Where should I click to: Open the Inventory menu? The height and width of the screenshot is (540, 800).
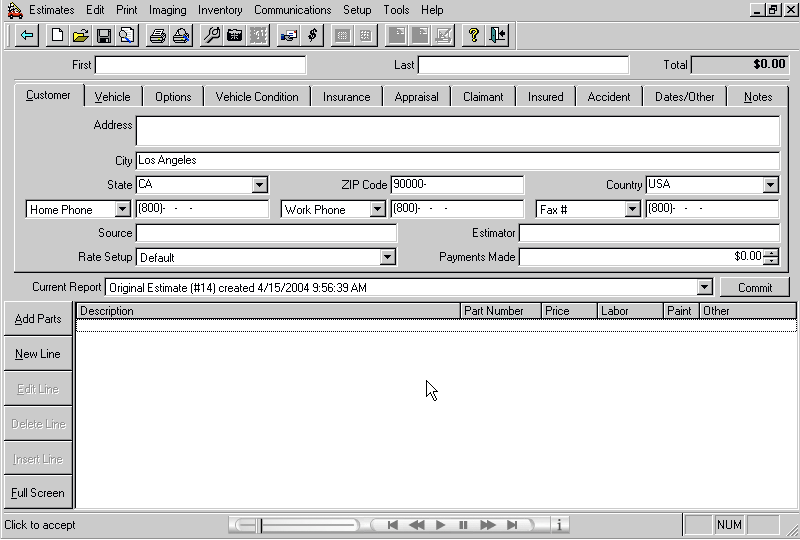coord(219,10)
